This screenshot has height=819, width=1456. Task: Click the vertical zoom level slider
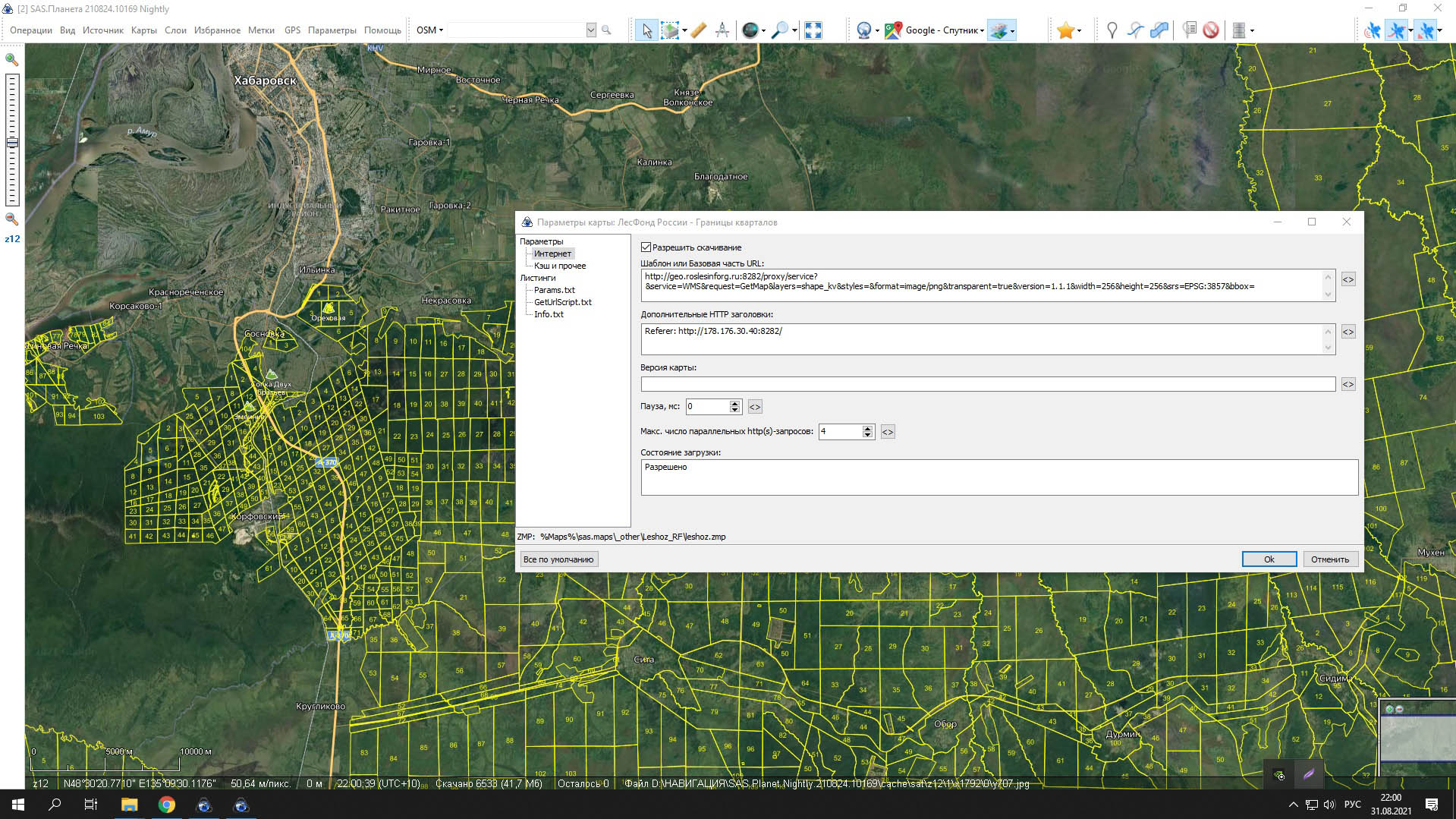tap(12, 140)
